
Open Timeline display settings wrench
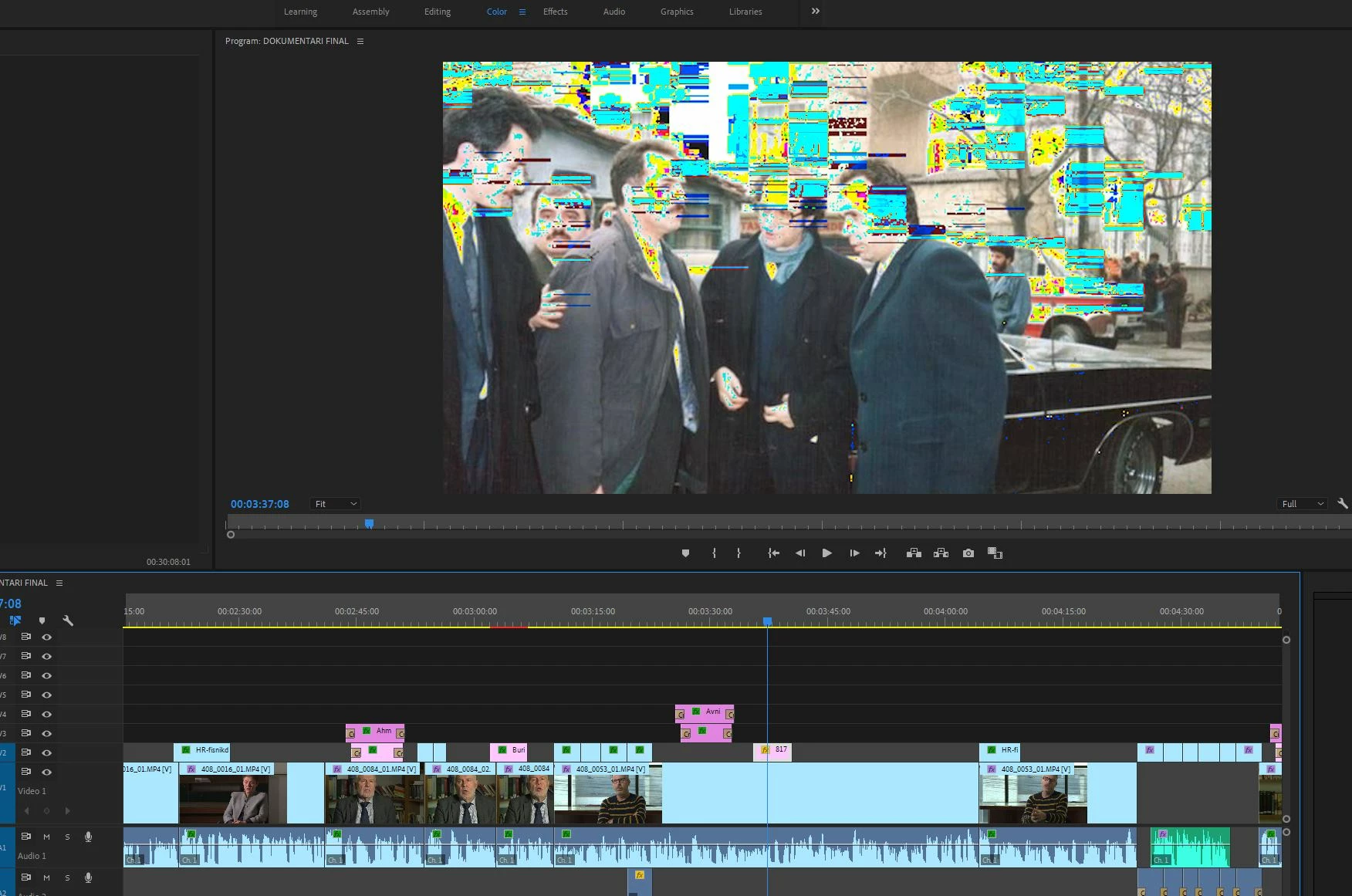pos(68,620)
